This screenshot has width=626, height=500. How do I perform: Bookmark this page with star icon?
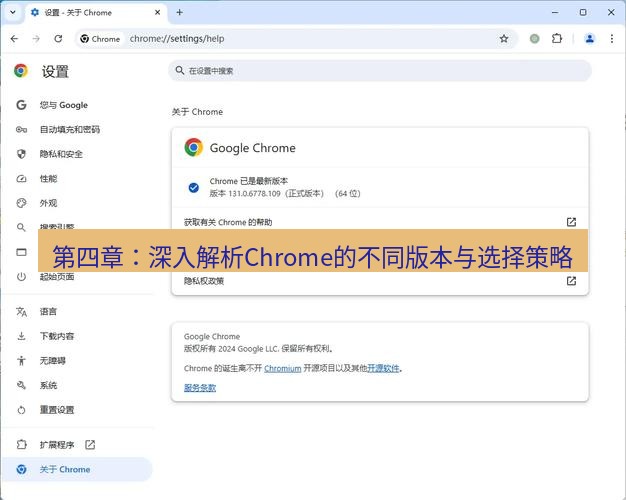click(504, 39)
